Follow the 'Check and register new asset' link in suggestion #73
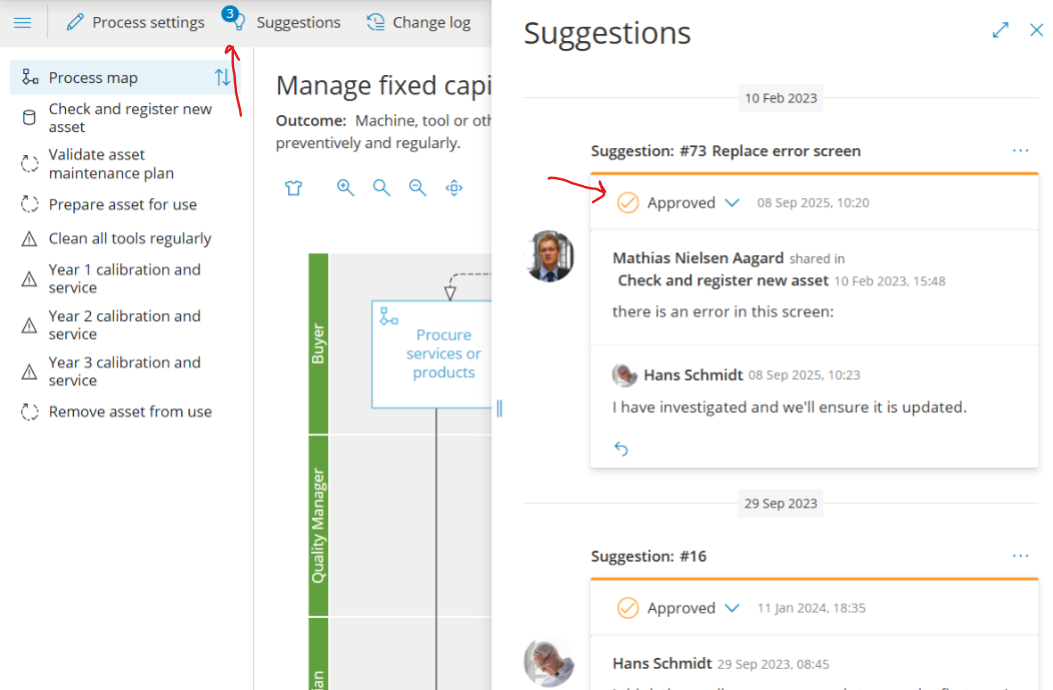1053x690 pixels. click(x=723, y=281)
